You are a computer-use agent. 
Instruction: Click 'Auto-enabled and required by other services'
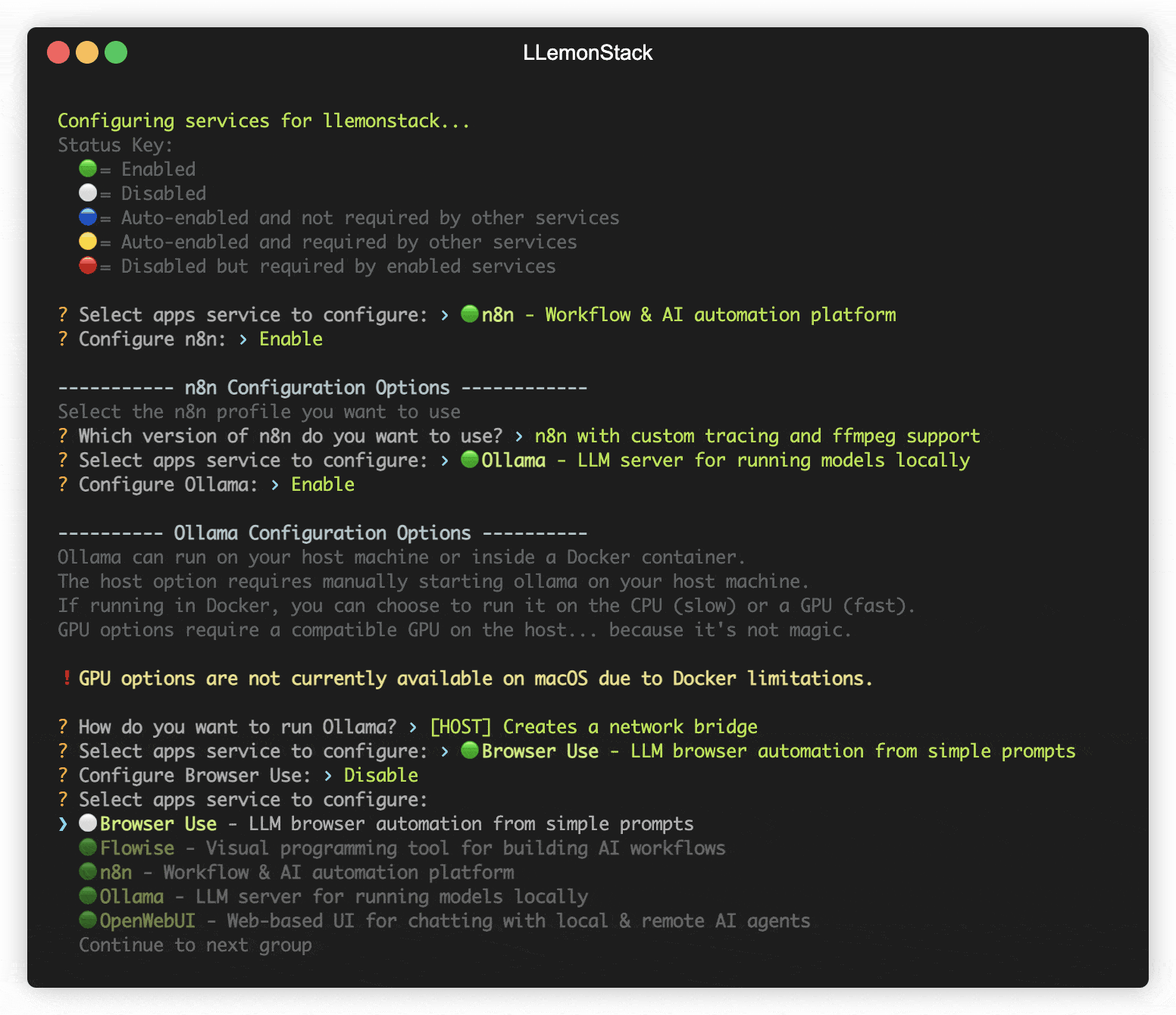pyautogui.click(x=349, y=242)
